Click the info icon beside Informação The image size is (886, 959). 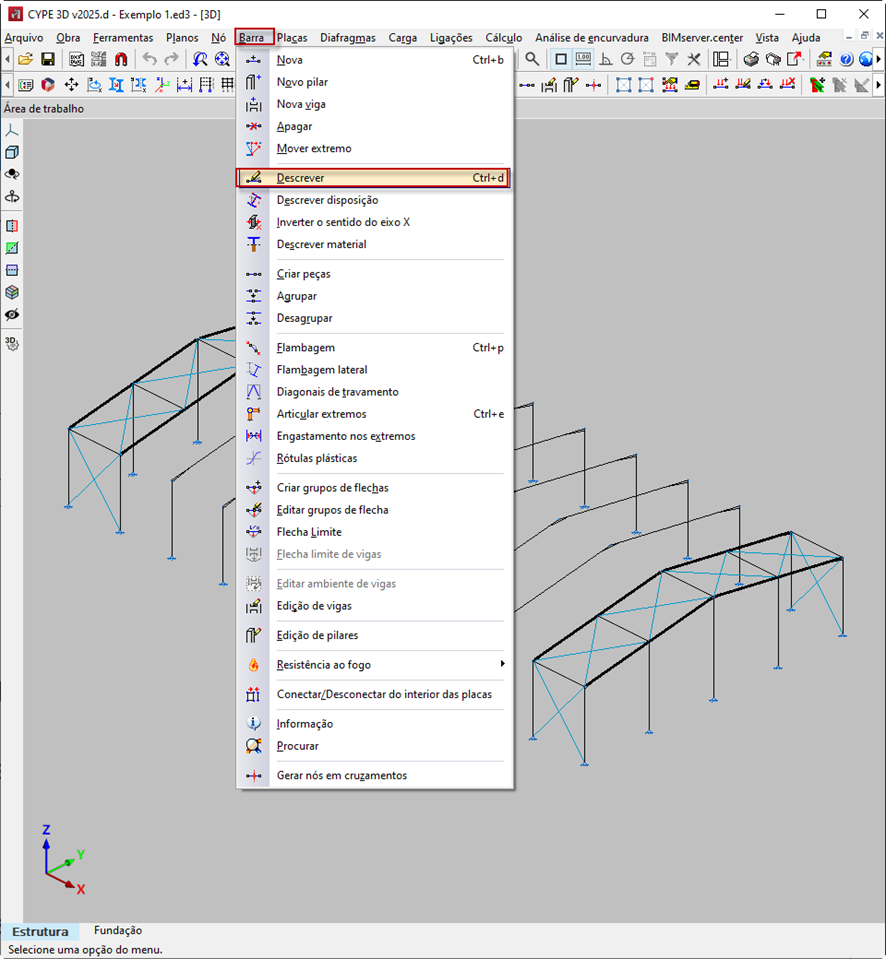tap(253, 724)
